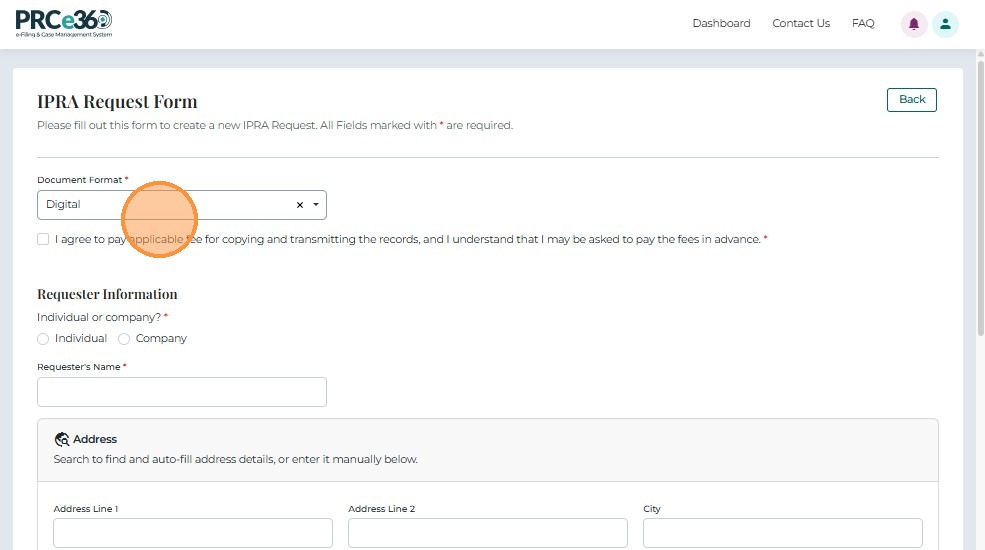985x550 pixels.
Task: Open the FAQ menu item
Action: 863,24
